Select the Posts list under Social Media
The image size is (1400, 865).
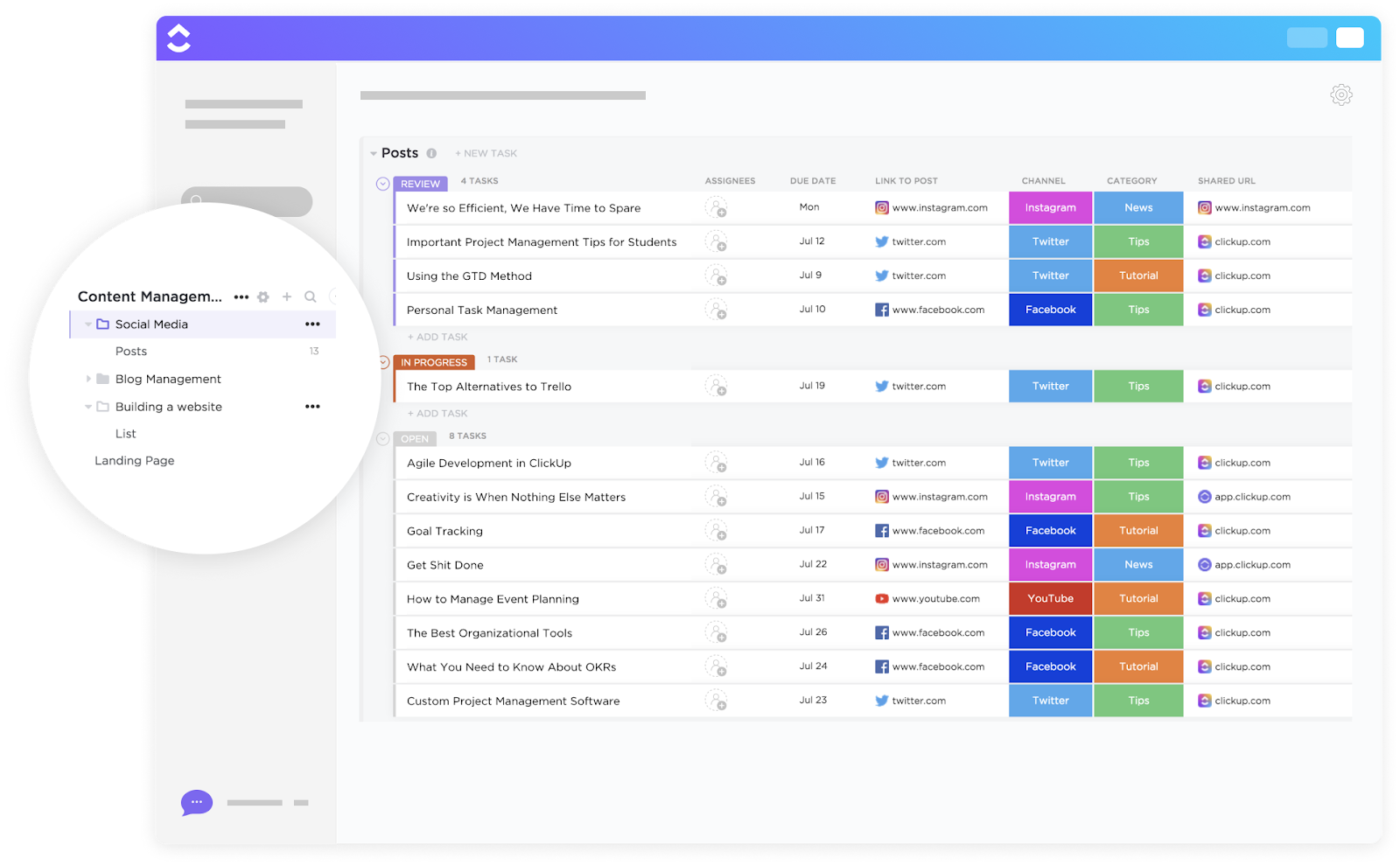(131, 351)
